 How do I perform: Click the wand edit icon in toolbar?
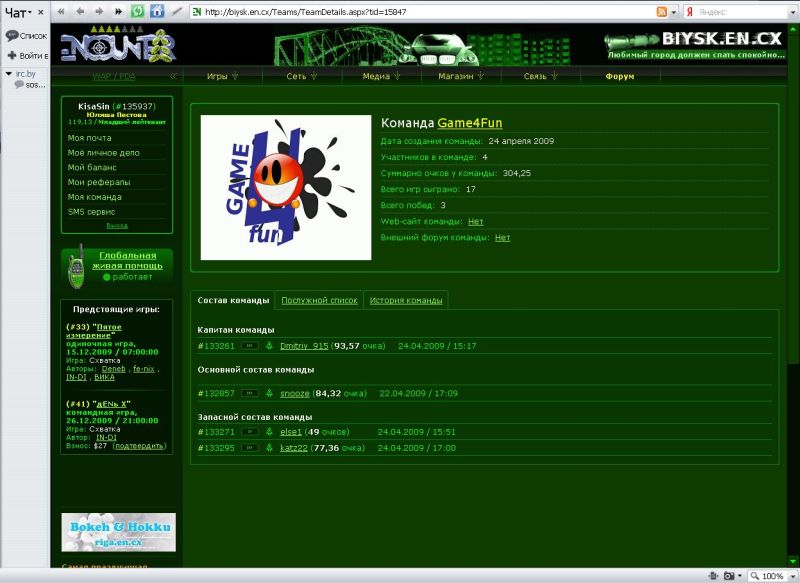pos(177,11)
